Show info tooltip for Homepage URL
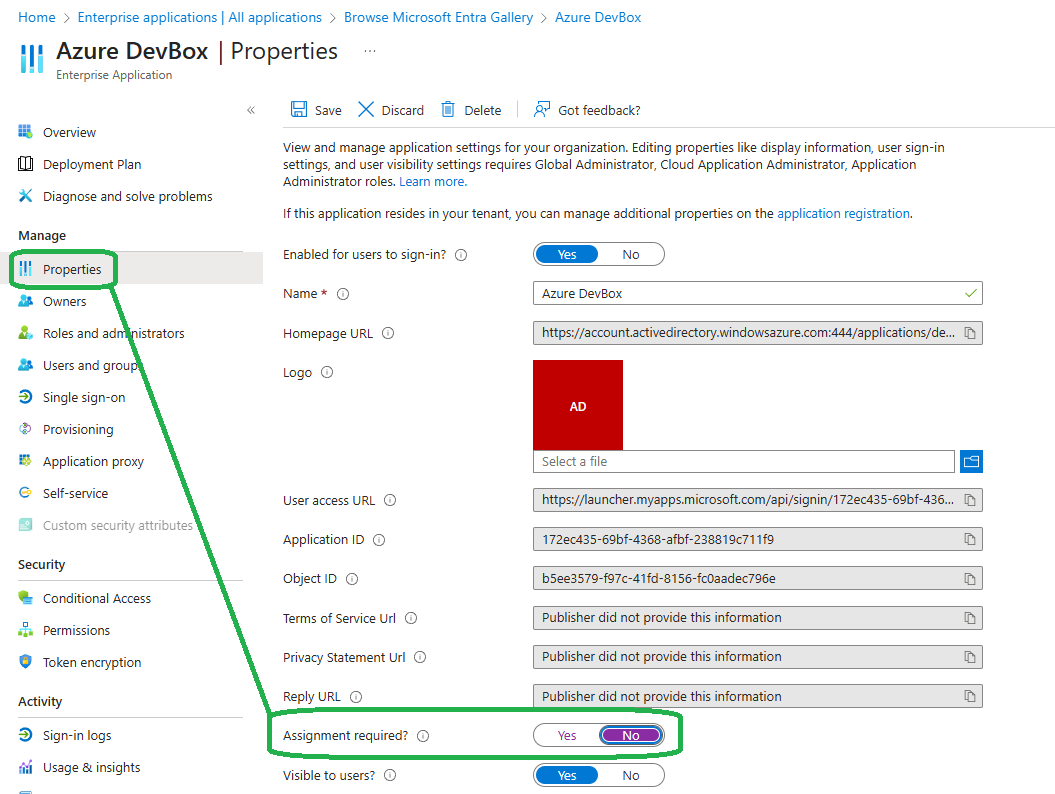The width and height of the screenshot is (1055, 794). 388,333
